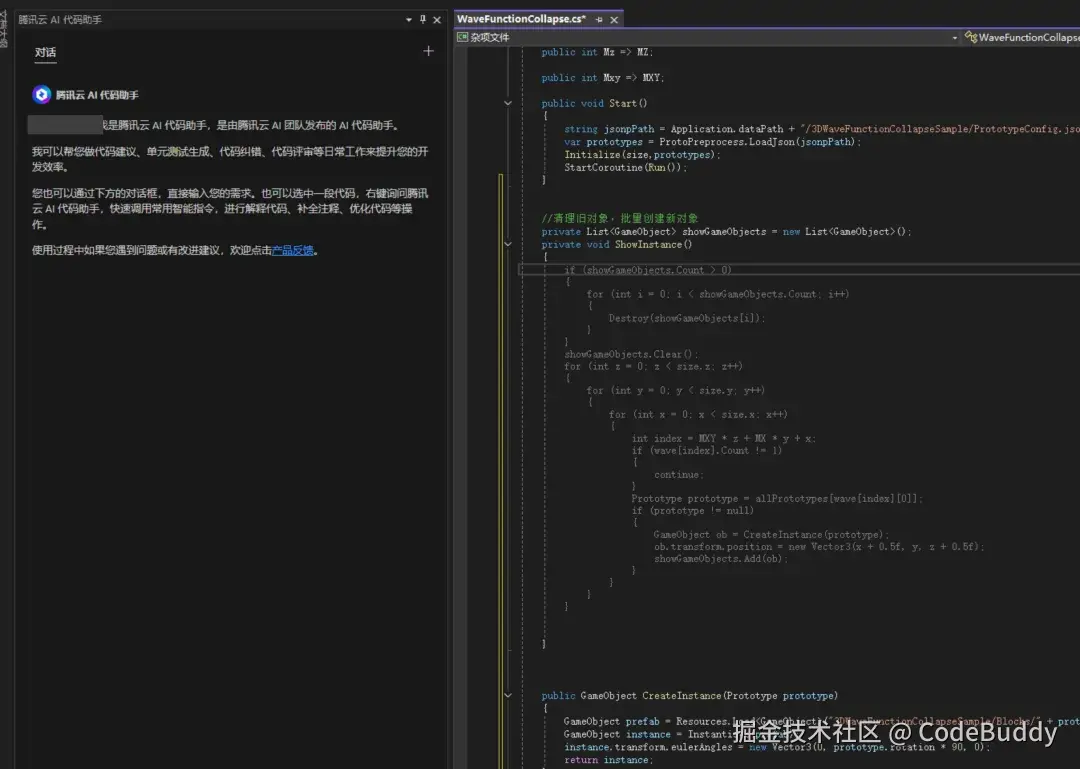The width and height of the screenshot is (1080, 769).
Task: Close the WaveFunctionCollapse.cs tab
Action: click(614, 20)
